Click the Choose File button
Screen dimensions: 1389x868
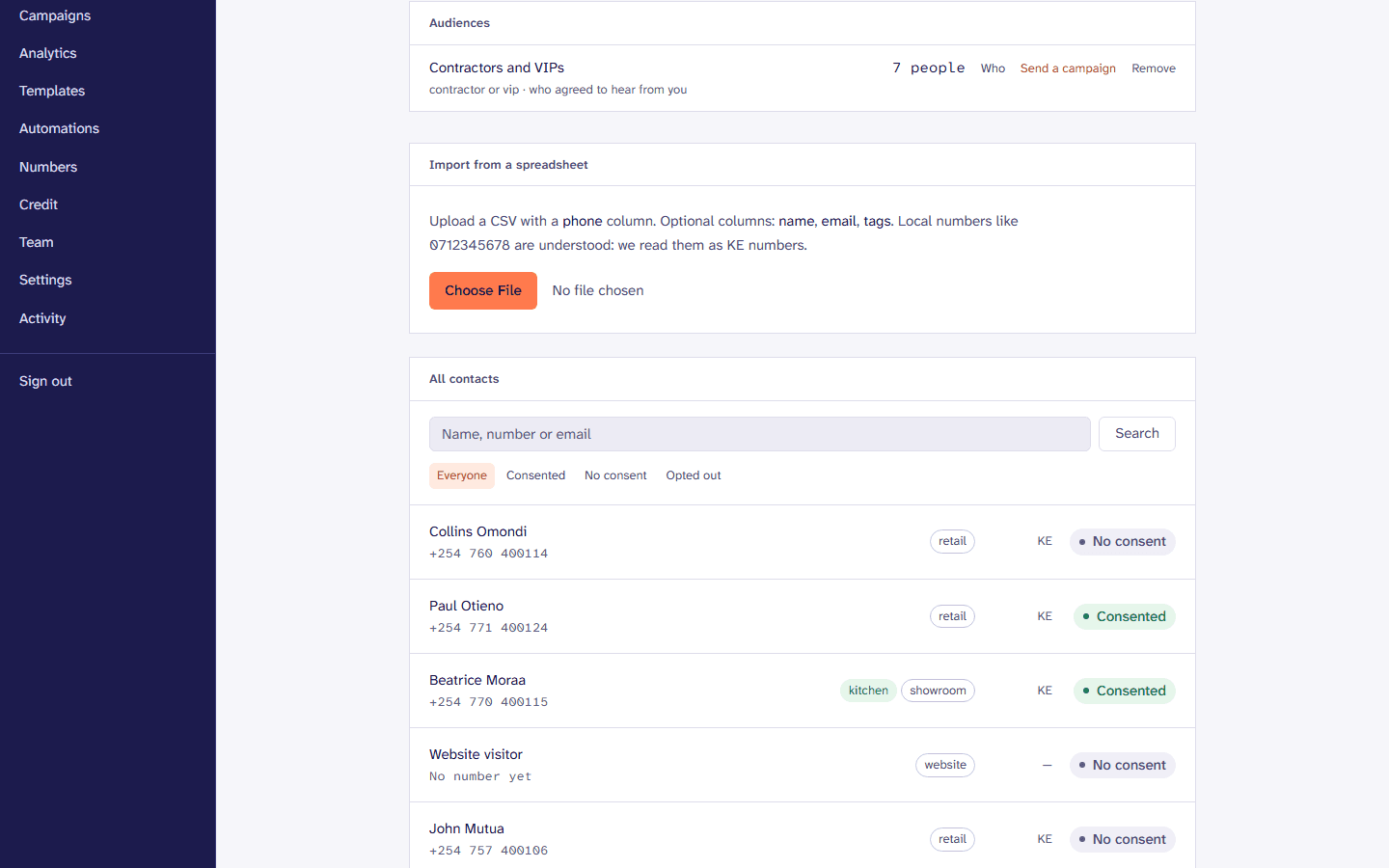pos(483,290)
